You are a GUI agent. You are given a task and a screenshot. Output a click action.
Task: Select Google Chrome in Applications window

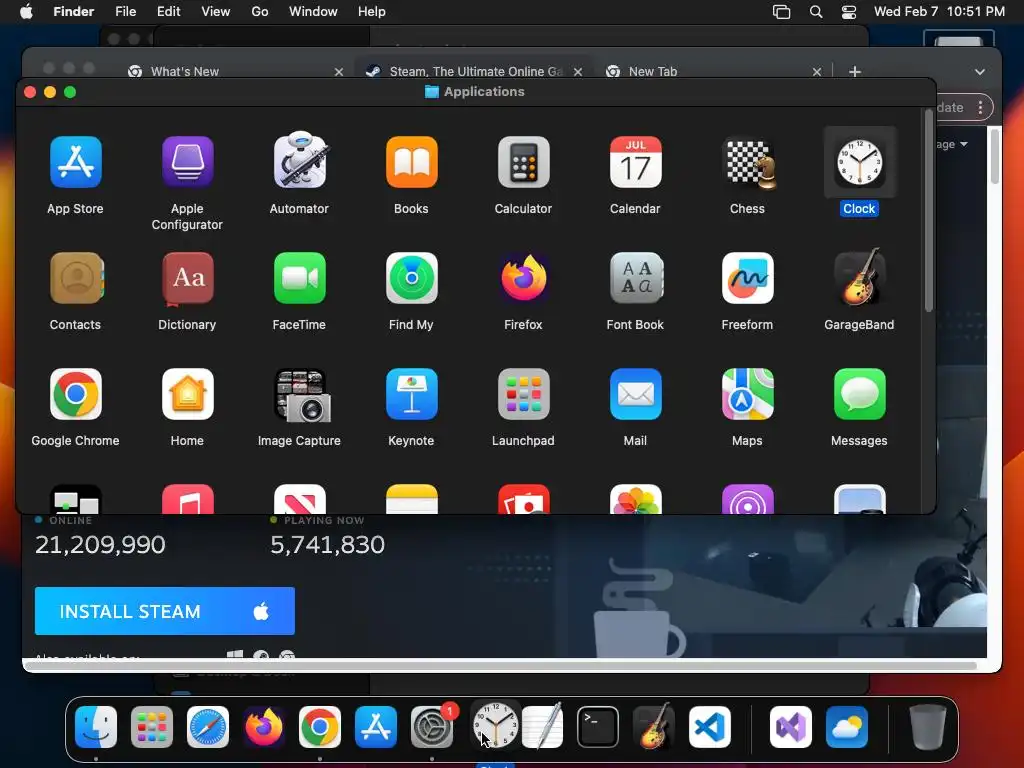click(x=76, y=394)
